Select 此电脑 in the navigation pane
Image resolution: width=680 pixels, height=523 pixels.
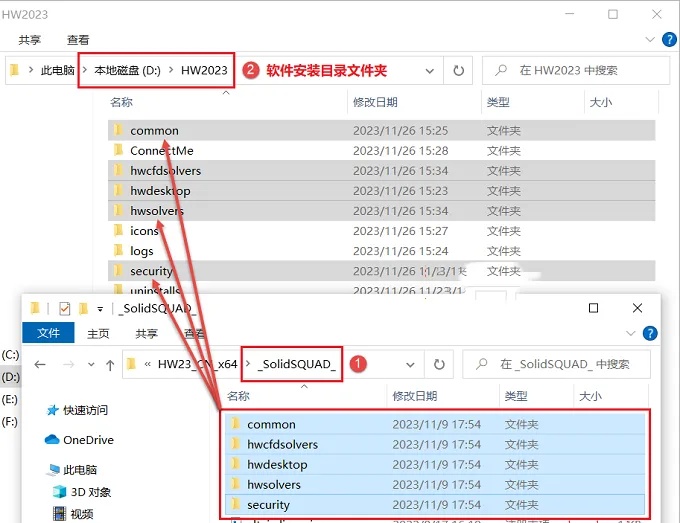pyautogui.click(x=72, y=470)
